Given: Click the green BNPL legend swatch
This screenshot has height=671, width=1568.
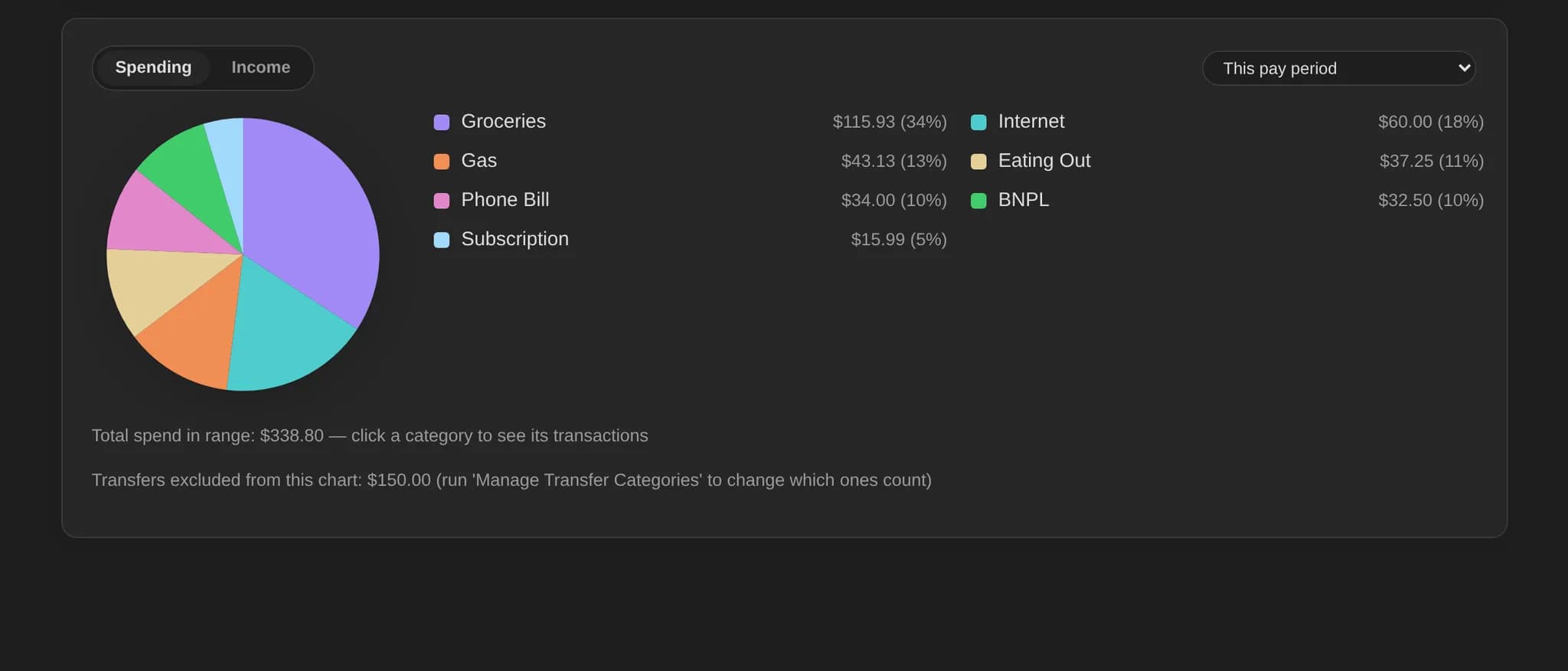Looking at the screenshot, I should point(978,201).
